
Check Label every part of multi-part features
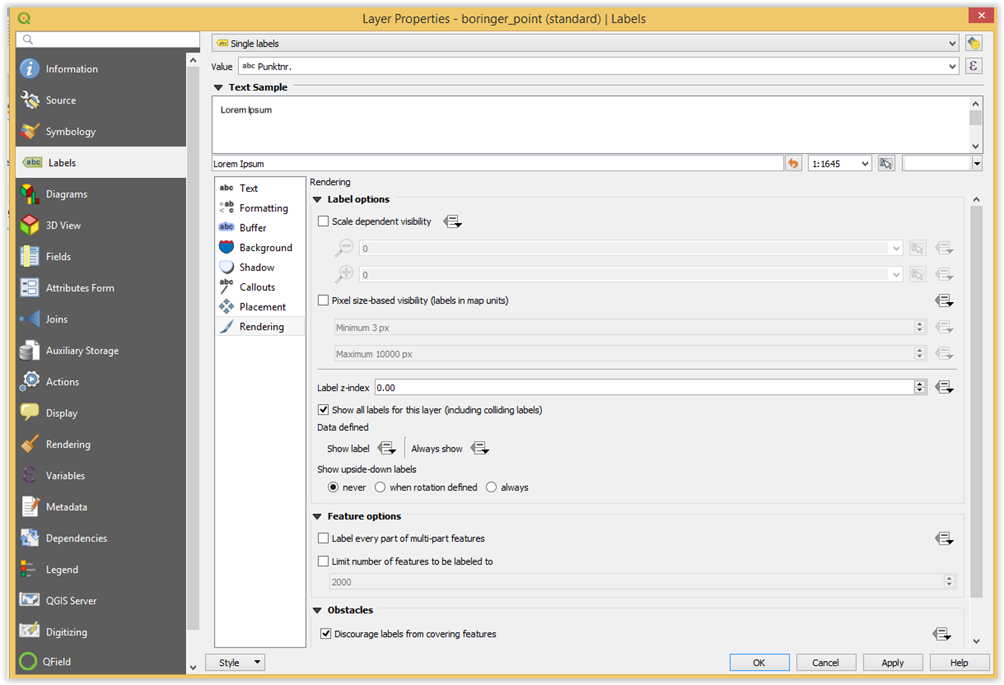point(323,538)
